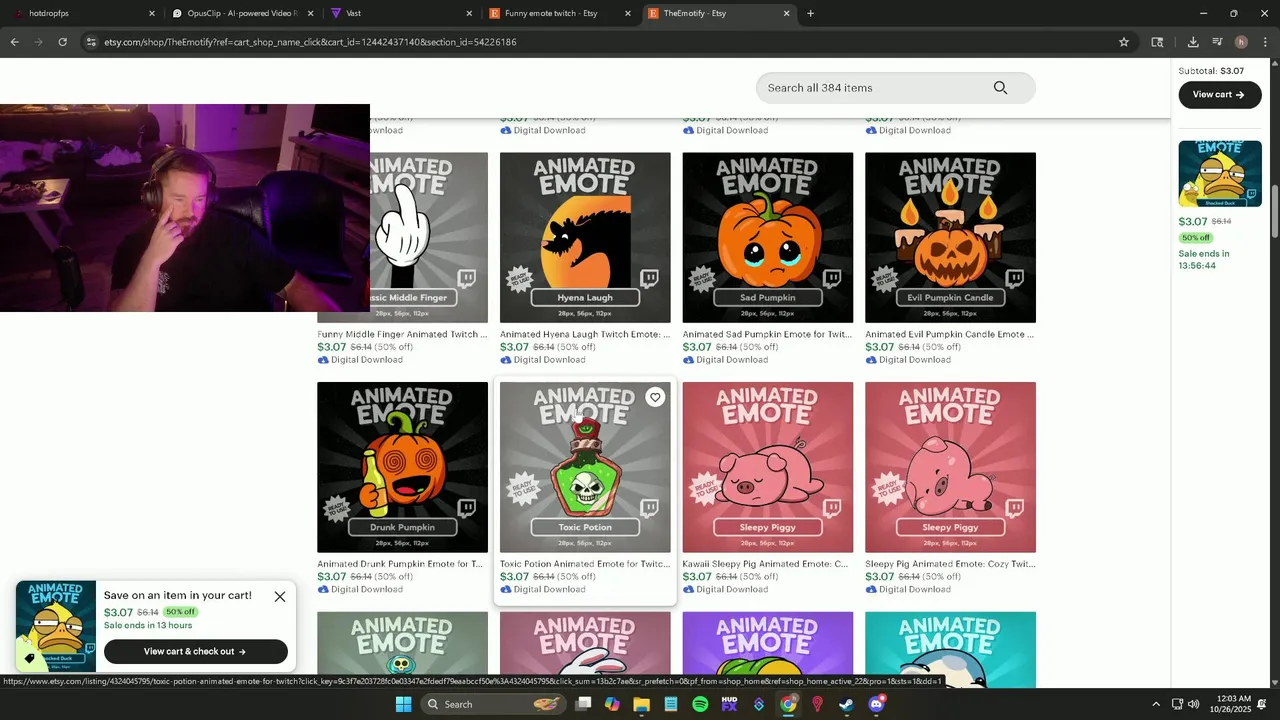The height and width of the screenshot is (720, 1280).
Task: Open the Notepad icon in the taskbar
Action: (671, 704)
